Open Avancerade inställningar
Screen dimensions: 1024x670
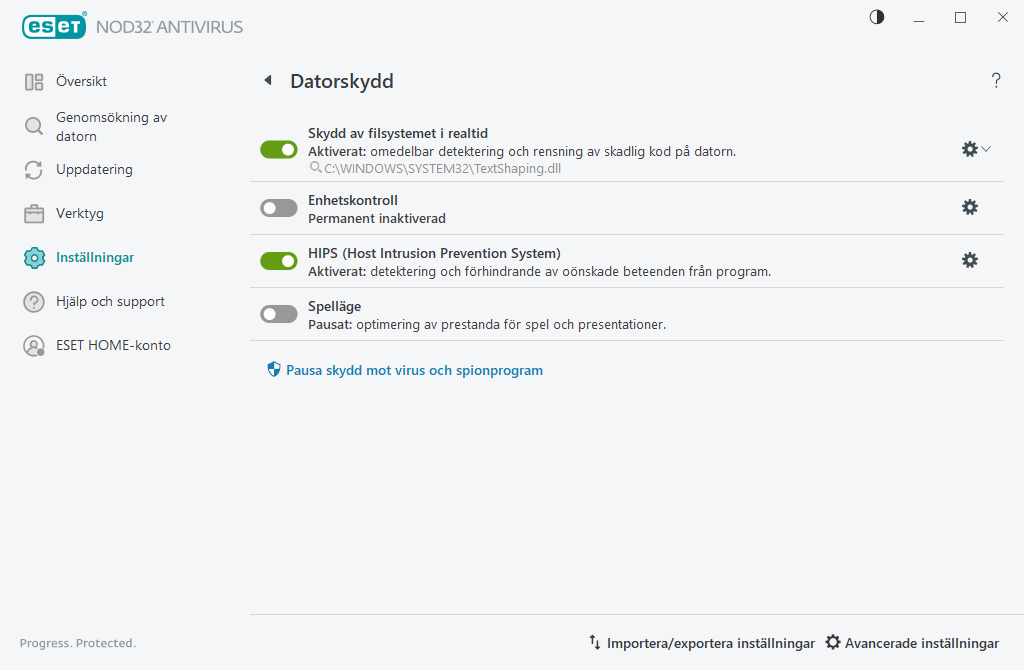pyautogui.click(x=921, y=643)
